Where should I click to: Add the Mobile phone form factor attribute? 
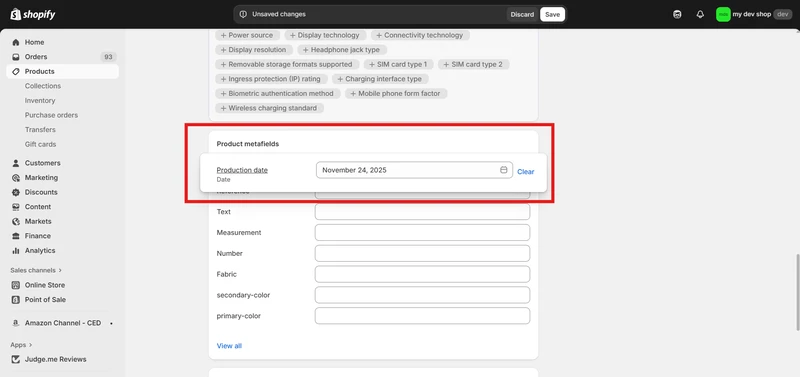396,93
